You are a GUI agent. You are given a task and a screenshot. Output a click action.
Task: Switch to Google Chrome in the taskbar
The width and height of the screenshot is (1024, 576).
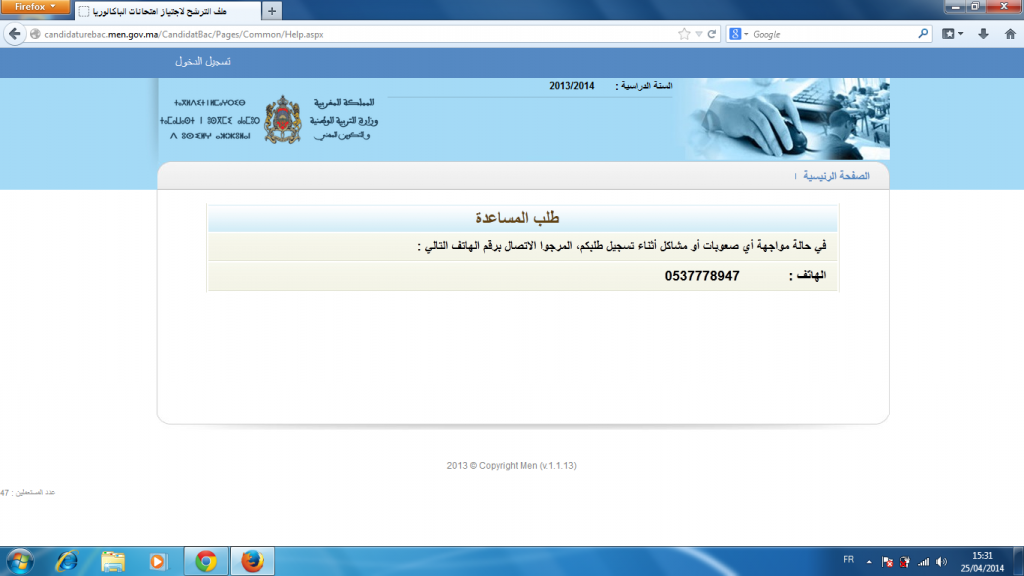(206, 562)
